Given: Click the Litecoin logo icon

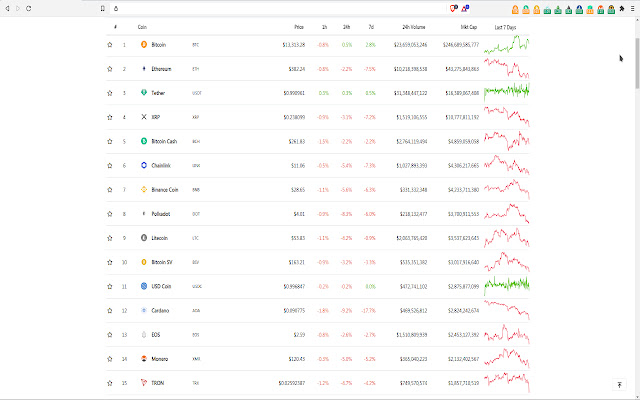Looking at the screenshot, I should pos(144,238).
